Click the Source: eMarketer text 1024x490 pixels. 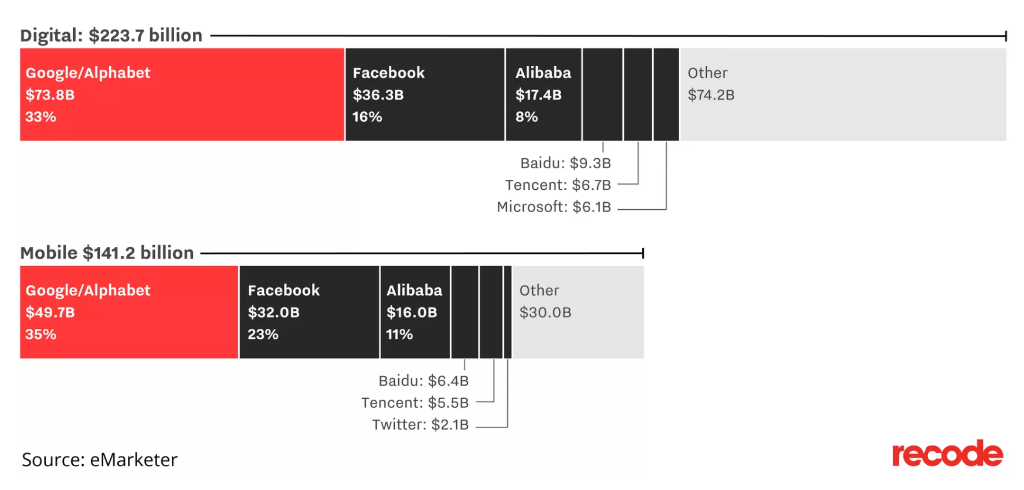[99, 459]
